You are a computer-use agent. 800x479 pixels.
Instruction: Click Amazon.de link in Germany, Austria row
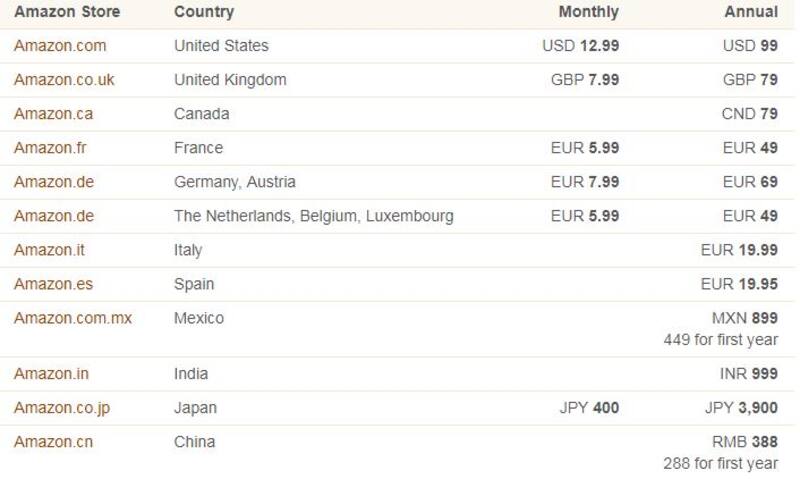(53, 182)
